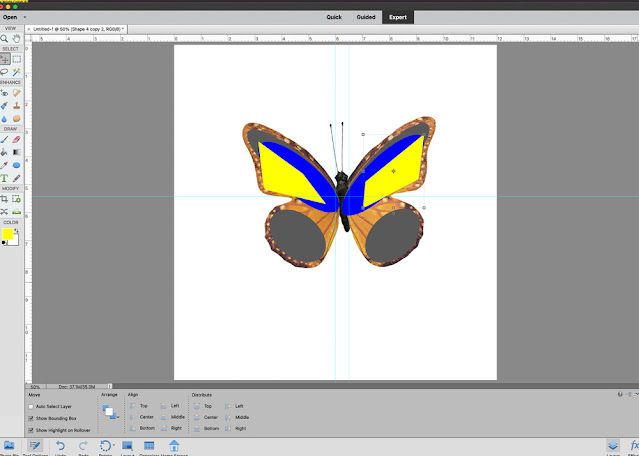Select the Paint Bucket tool
639x456 pixels.
4,152
